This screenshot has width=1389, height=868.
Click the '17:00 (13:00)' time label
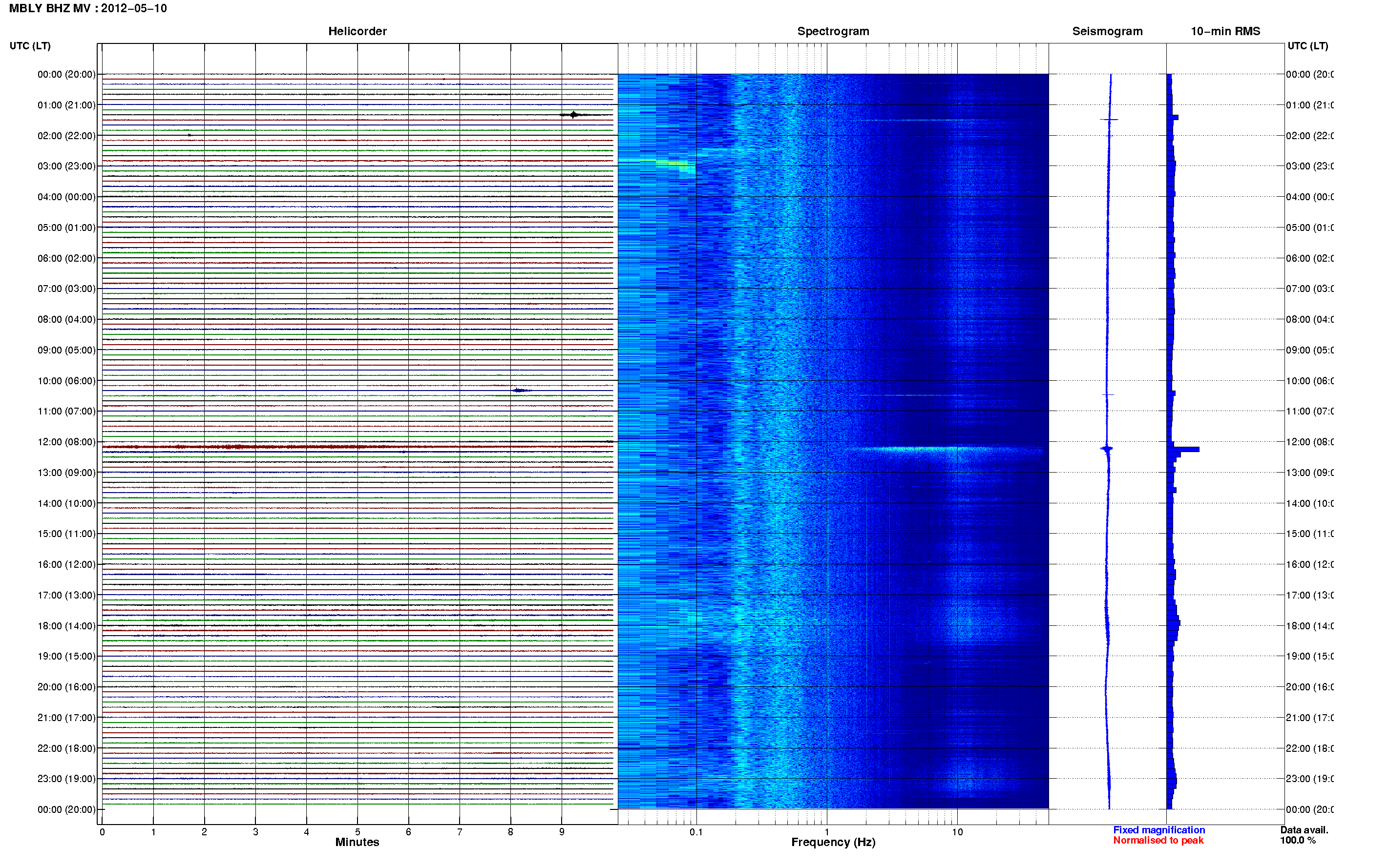pyautogui.click(x=66, y=595)
